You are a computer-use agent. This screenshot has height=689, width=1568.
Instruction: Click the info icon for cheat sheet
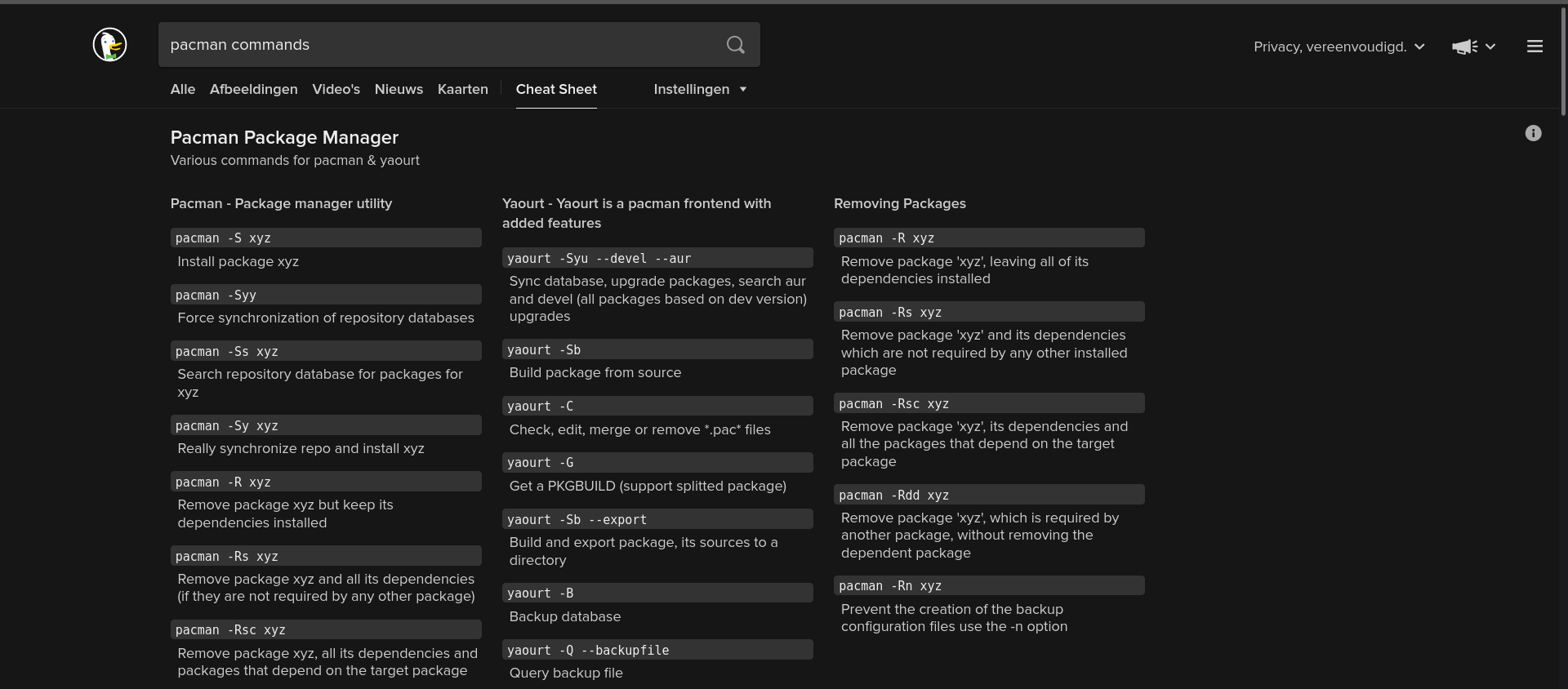pos(1533,133)
